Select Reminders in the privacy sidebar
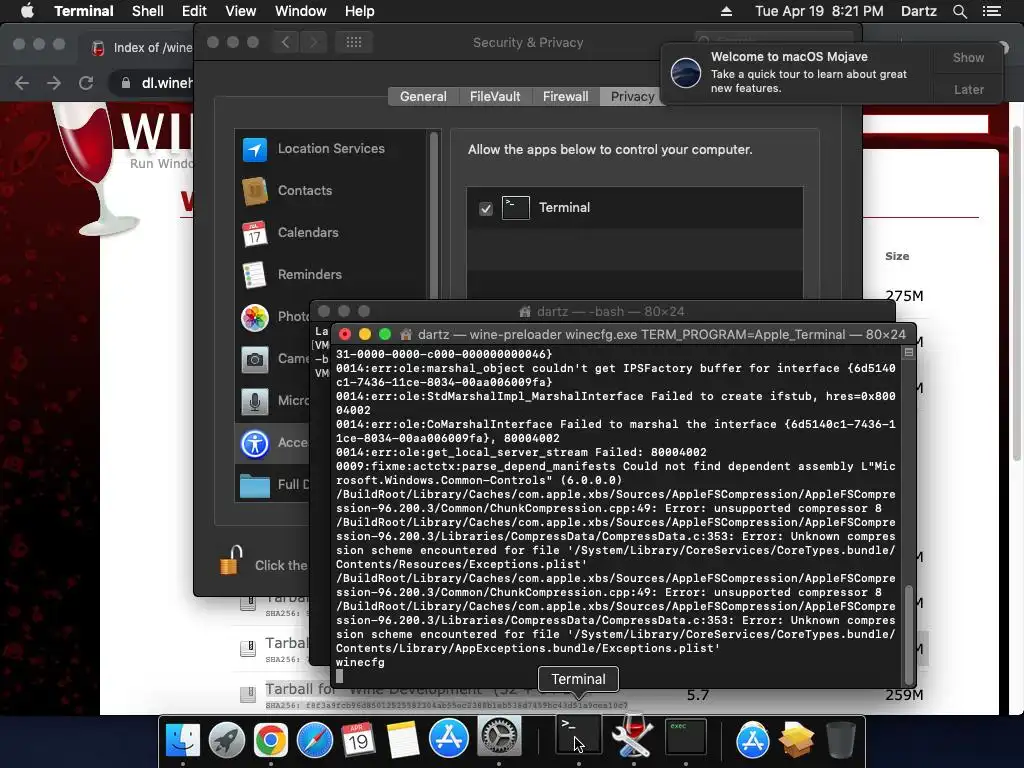1024x768 pixels. pyautogui.click(x=330, y=274)
